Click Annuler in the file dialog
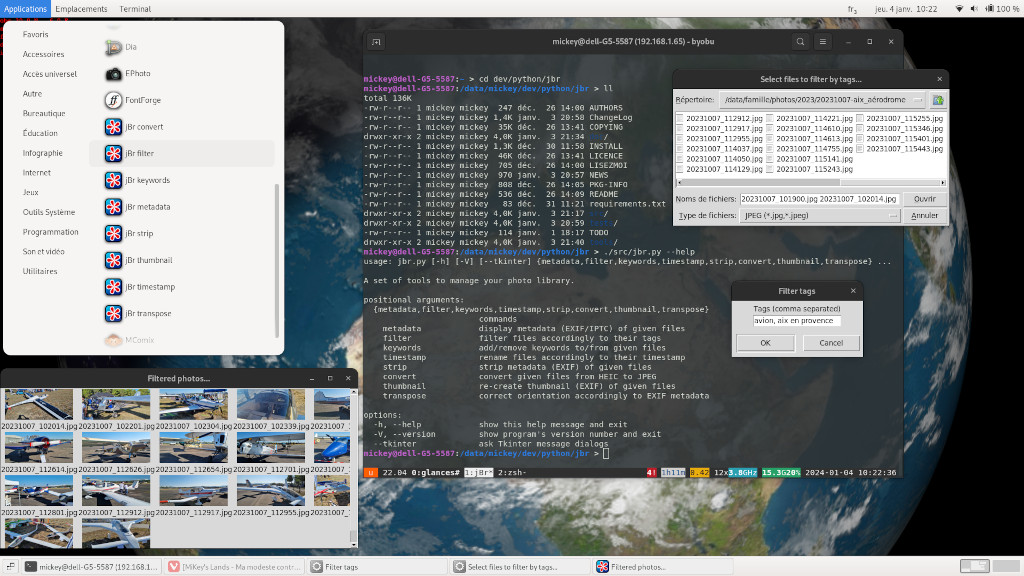 [x=925, y=216]
